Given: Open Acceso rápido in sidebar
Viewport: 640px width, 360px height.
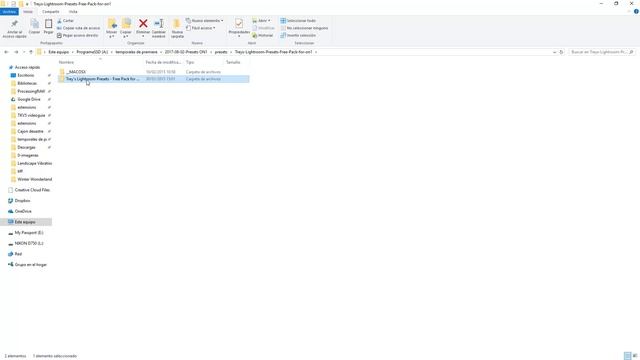Looking at the screenshot, I should pos(27,67).
